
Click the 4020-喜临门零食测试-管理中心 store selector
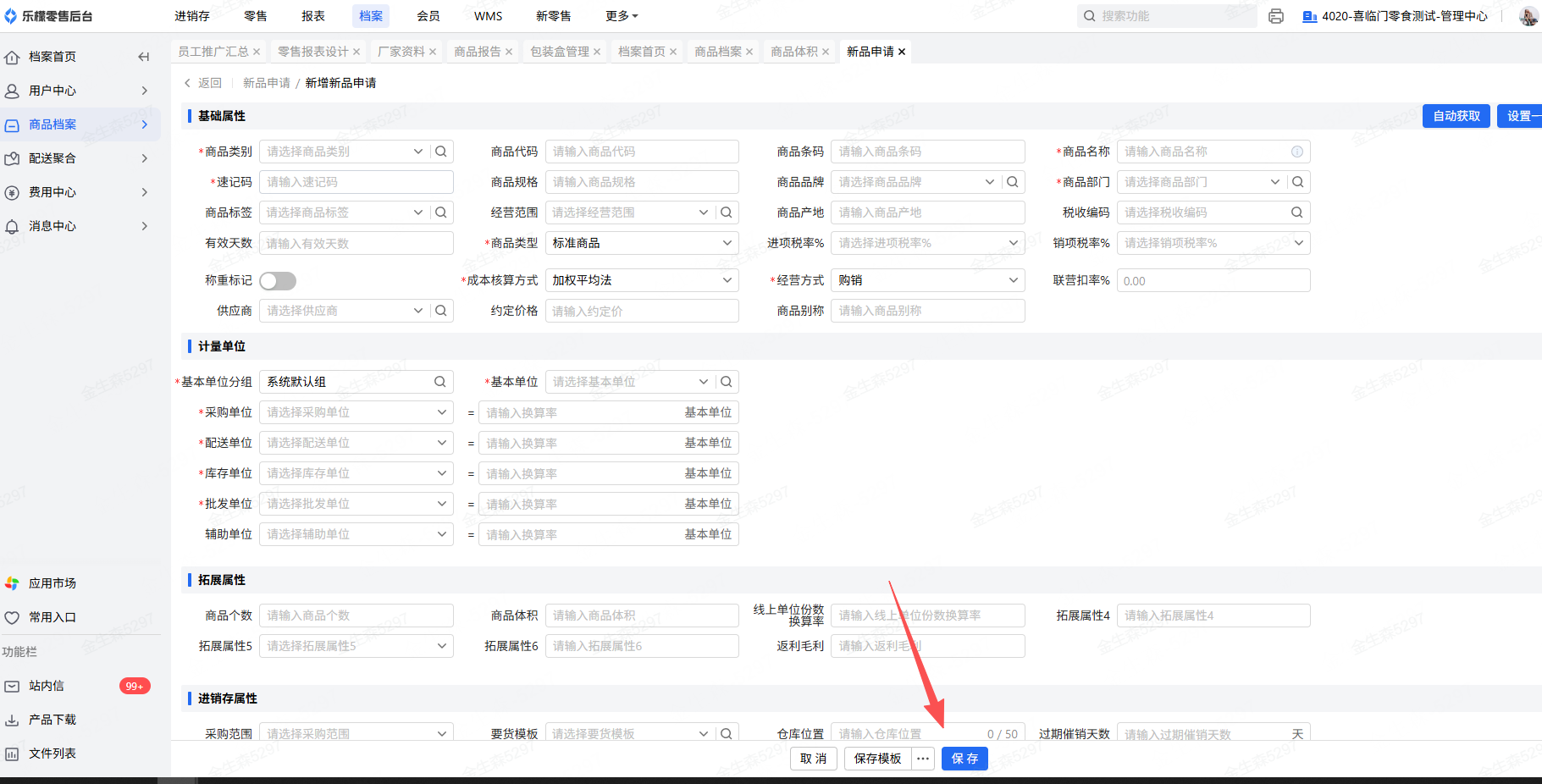[x=1395, y=16]
